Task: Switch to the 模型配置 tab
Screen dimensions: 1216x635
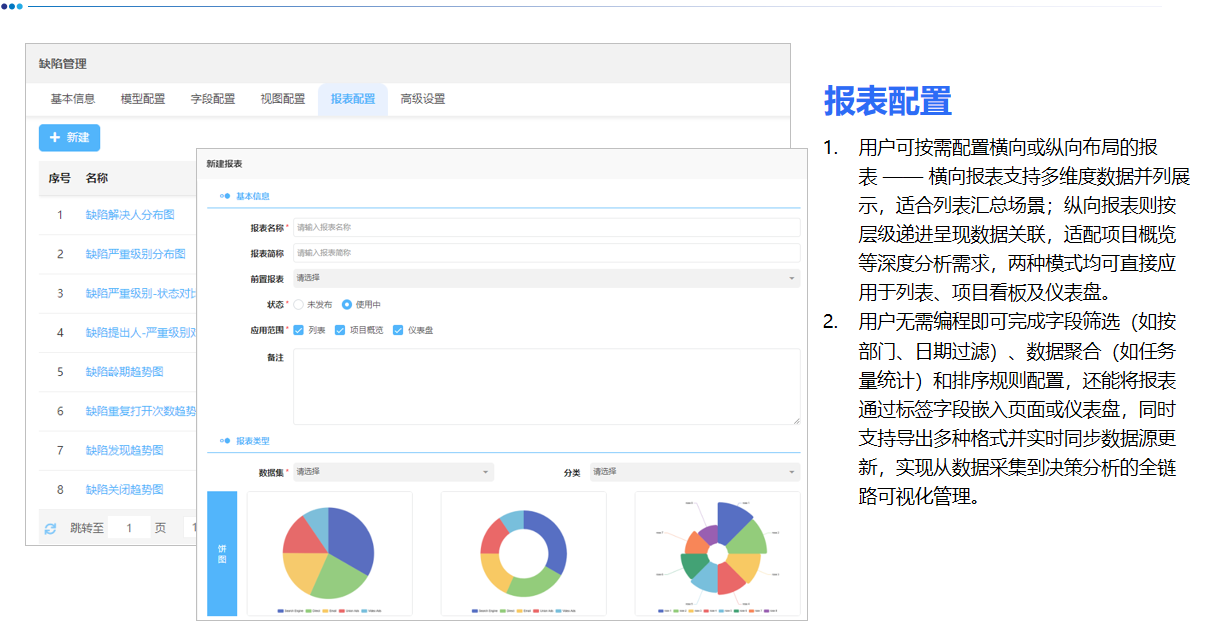Action: pos(142,99)
